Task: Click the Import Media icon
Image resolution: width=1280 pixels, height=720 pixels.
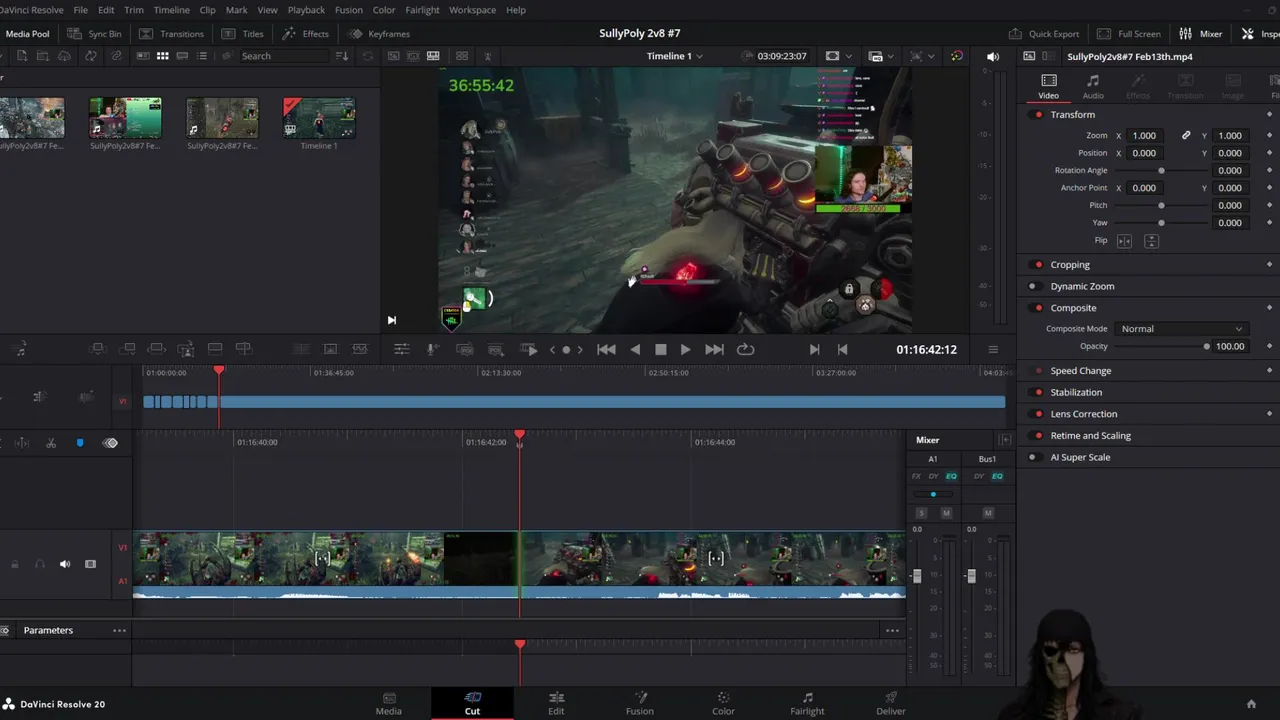Action: [22, 56]
